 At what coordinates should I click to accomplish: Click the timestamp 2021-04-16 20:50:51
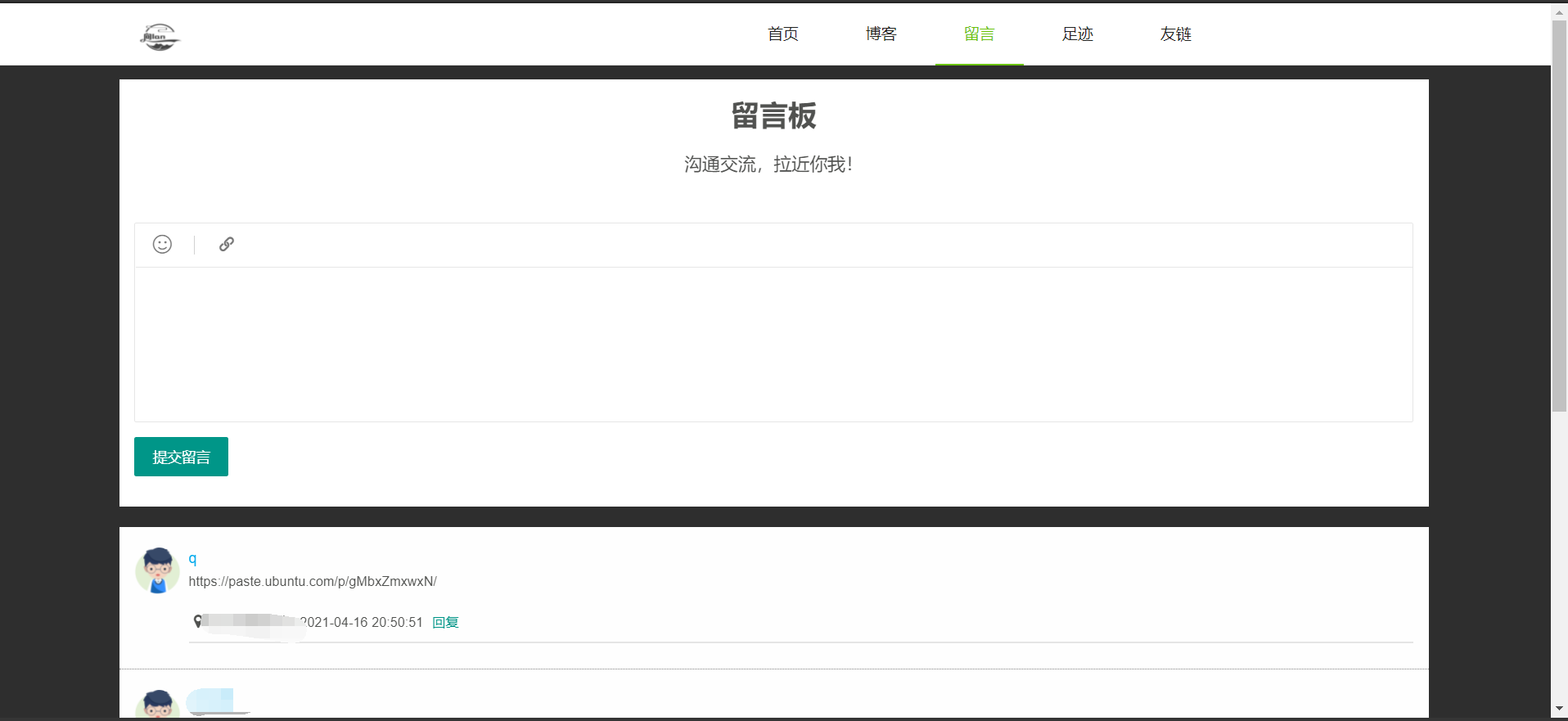(x=361, y=622)
